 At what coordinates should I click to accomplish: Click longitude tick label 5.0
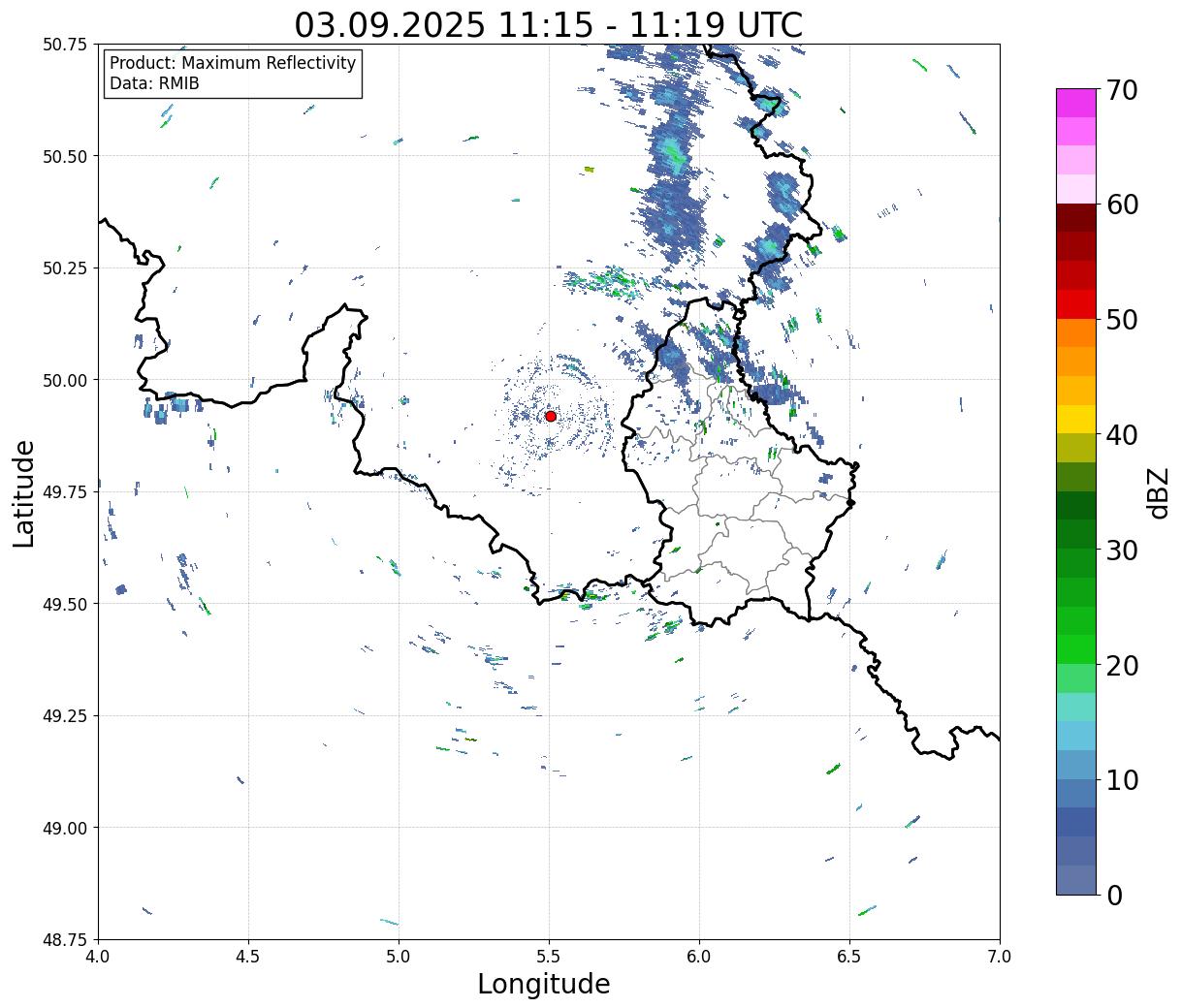coord(399,957)
